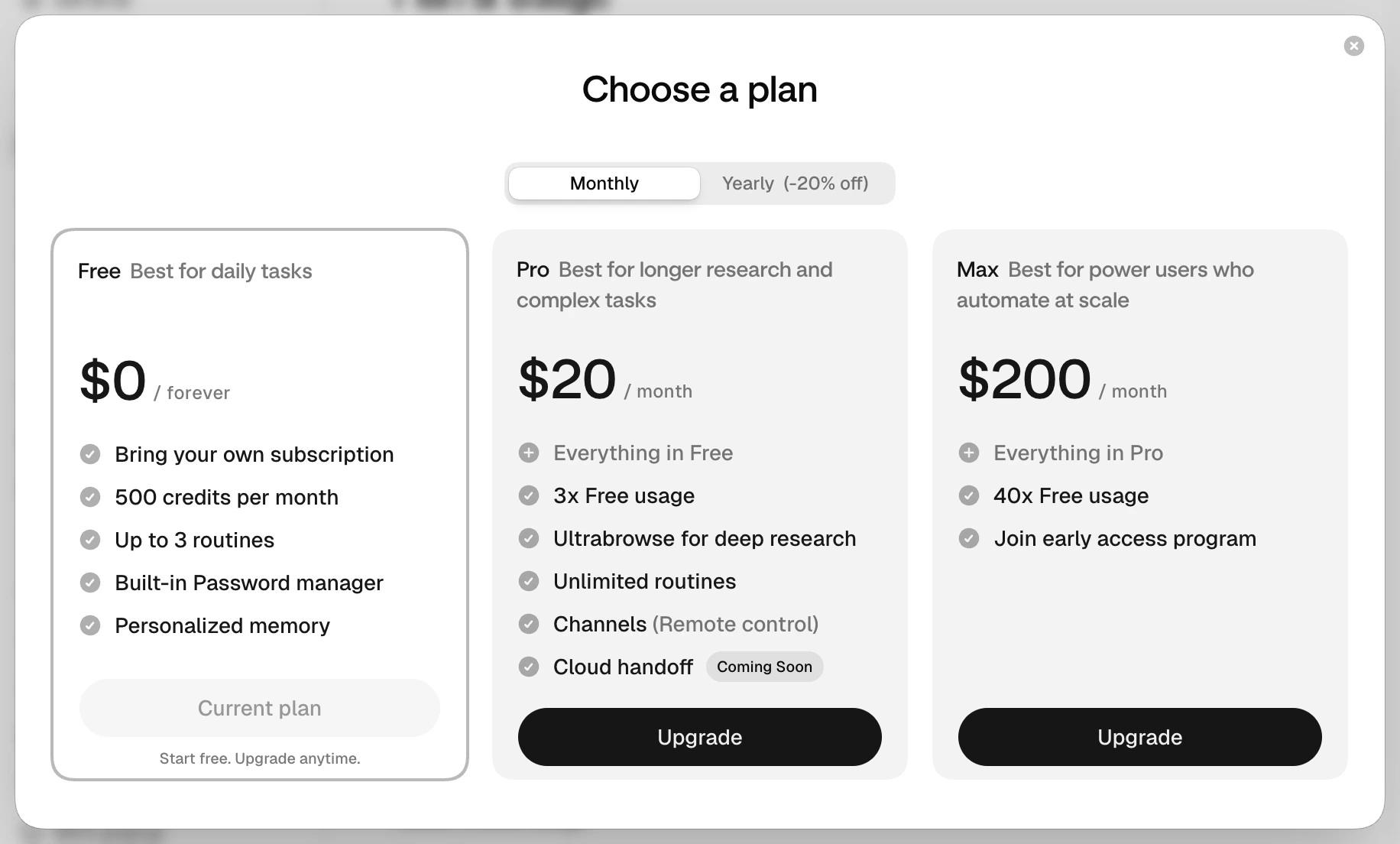This screenshot has height=844, width=1400.
Task: Click the $200 / month Max price
Action: (1062, 380)
